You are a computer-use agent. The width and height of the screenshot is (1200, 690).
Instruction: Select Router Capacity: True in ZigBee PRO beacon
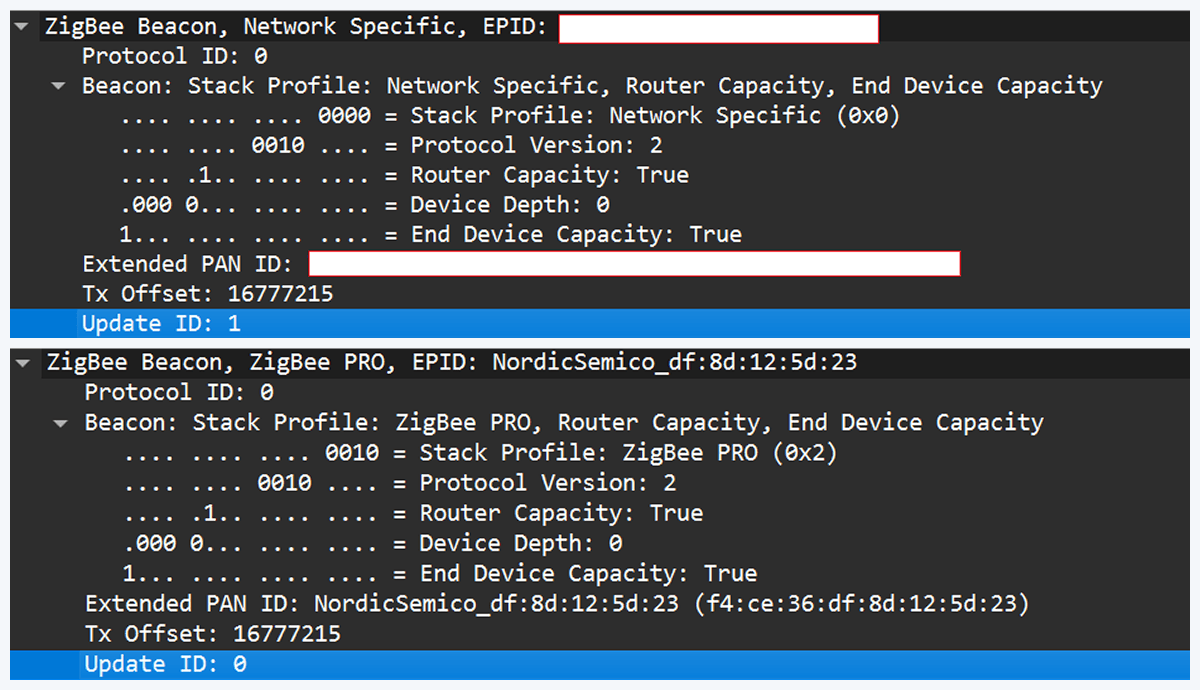561,513
